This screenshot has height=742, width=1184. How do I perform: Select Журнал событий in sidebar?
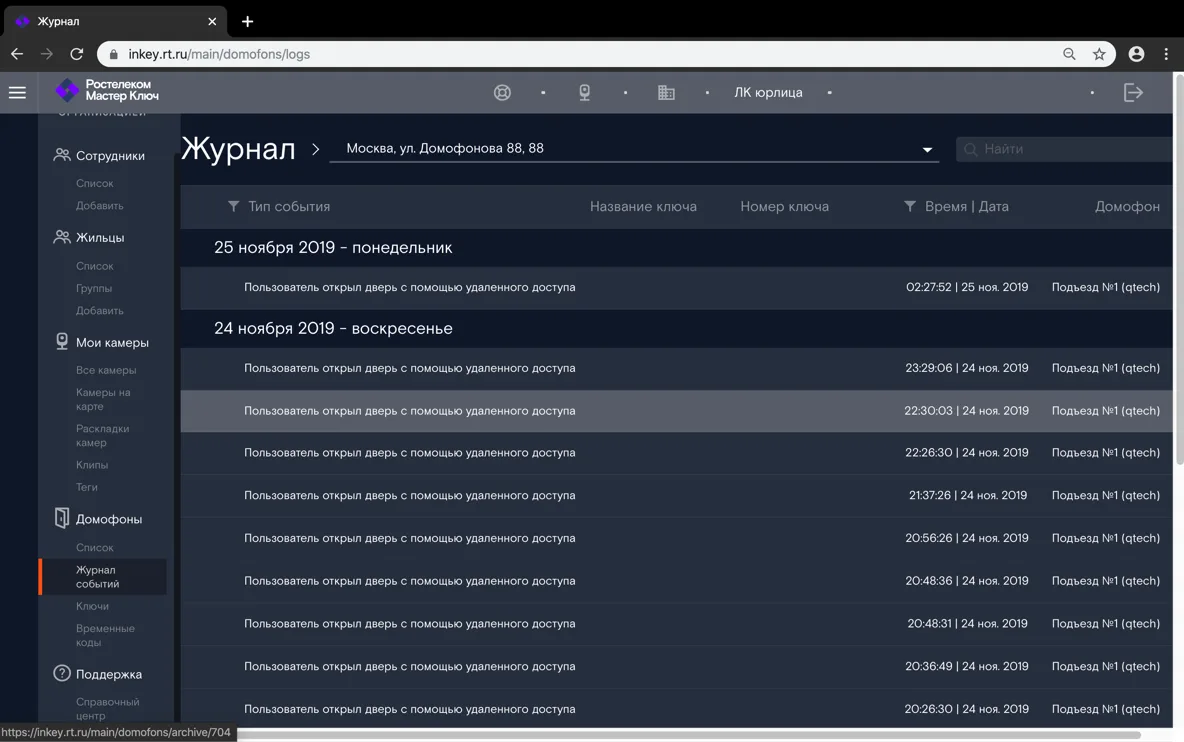click(x=103, y=577)
